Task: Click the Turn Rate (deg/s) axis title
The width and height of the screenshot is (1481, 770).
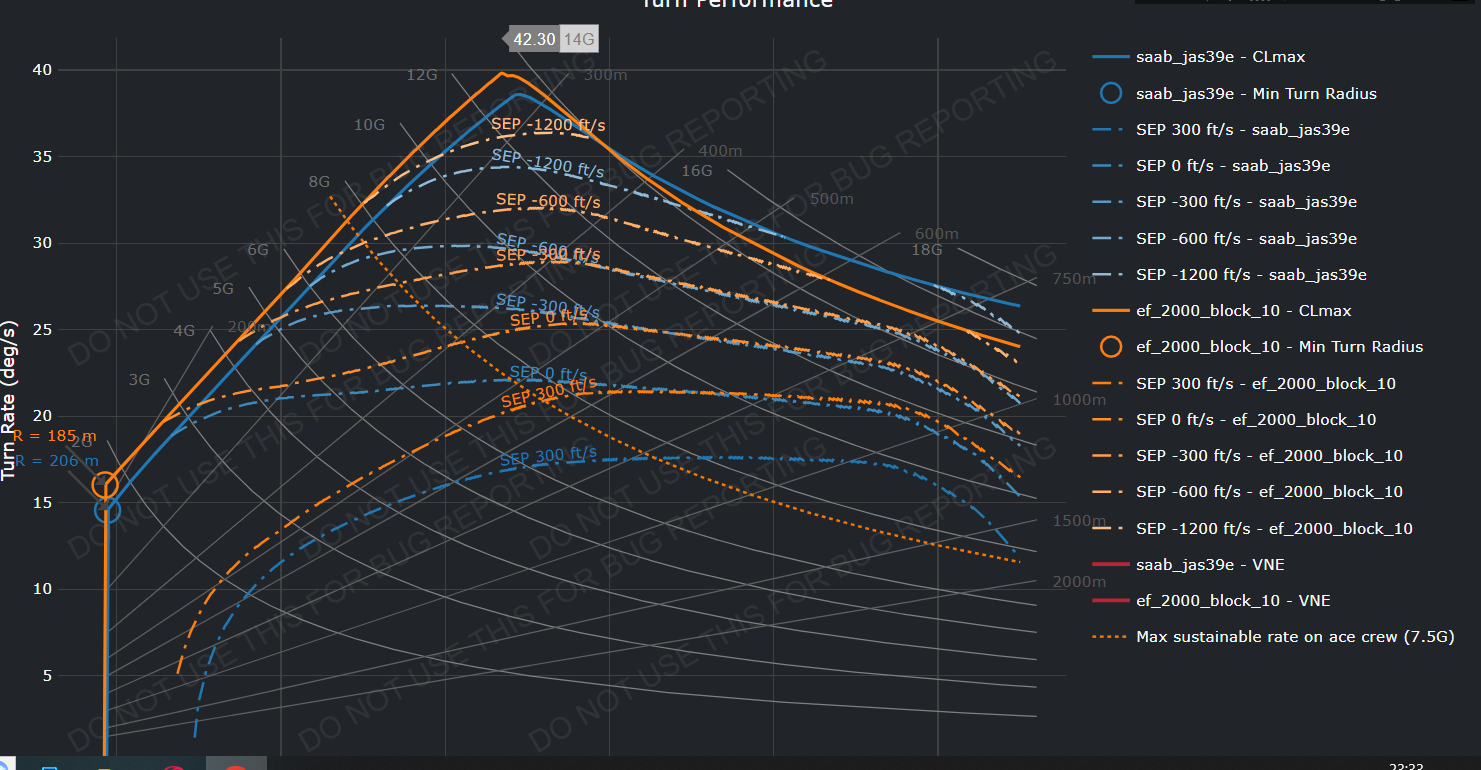Action: (10, 400)
